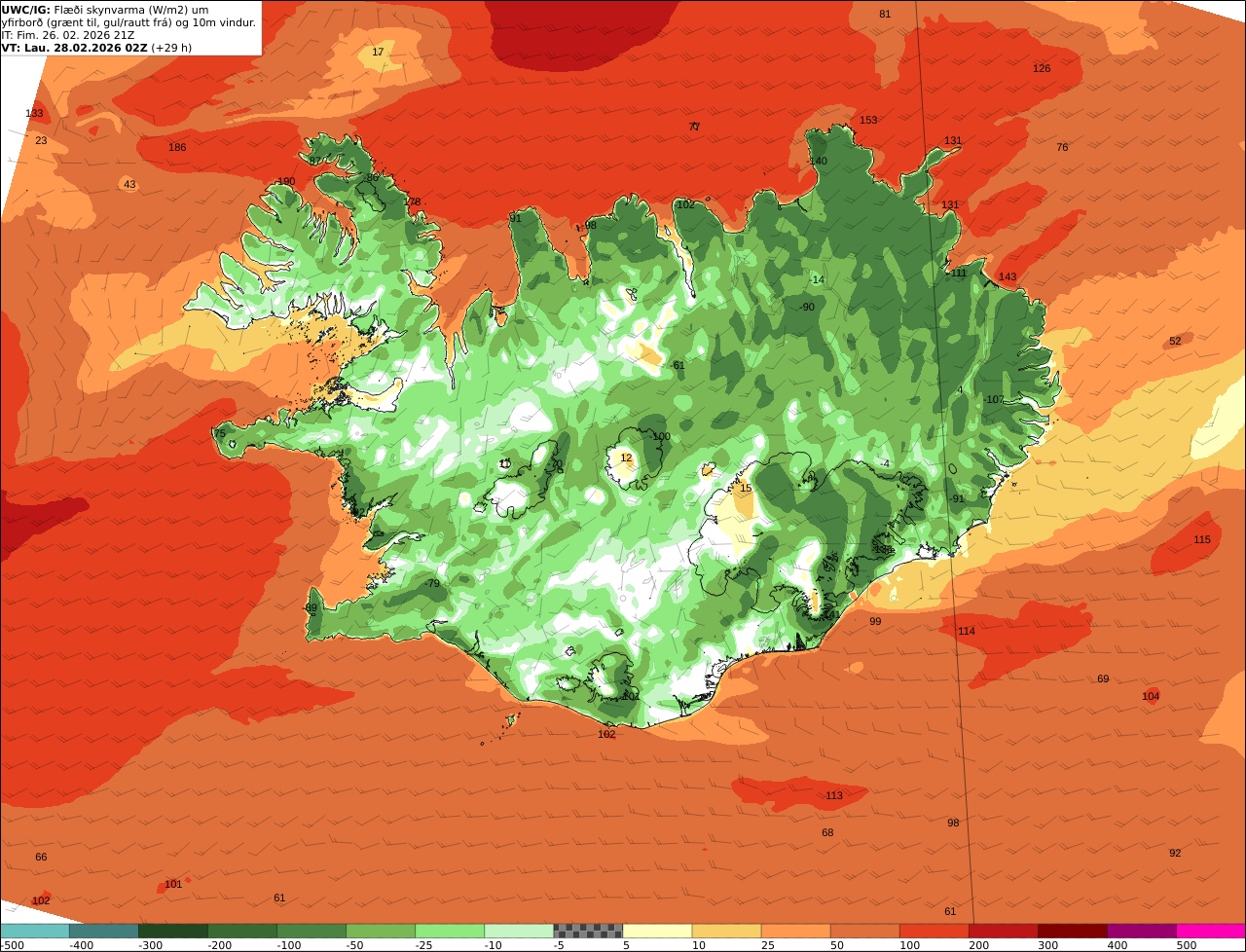Click the map value '15' on Vatnajökull edge

coord(746,489)
